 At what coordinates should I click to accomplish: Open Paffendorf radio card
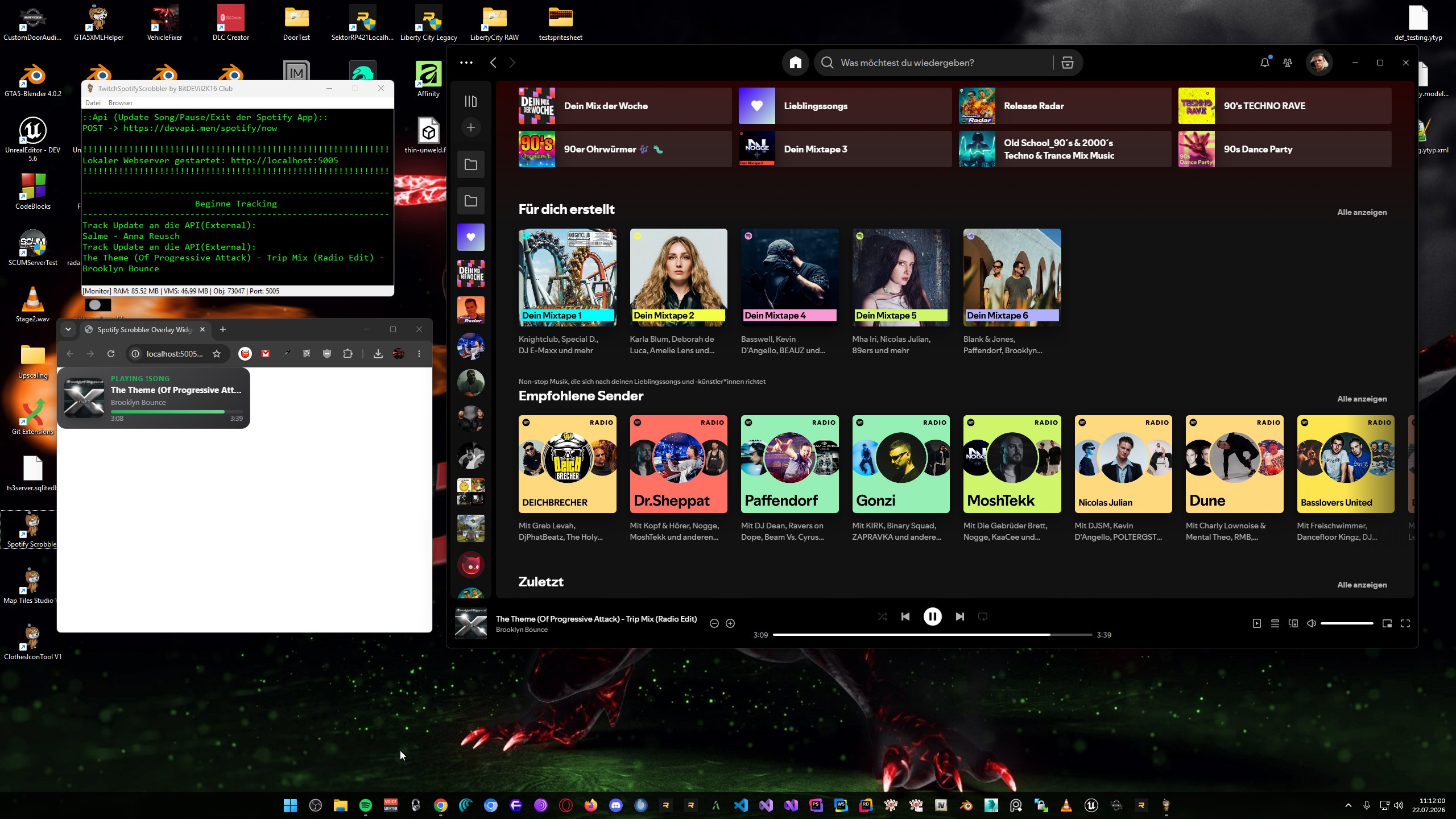(x=789, y=478)
